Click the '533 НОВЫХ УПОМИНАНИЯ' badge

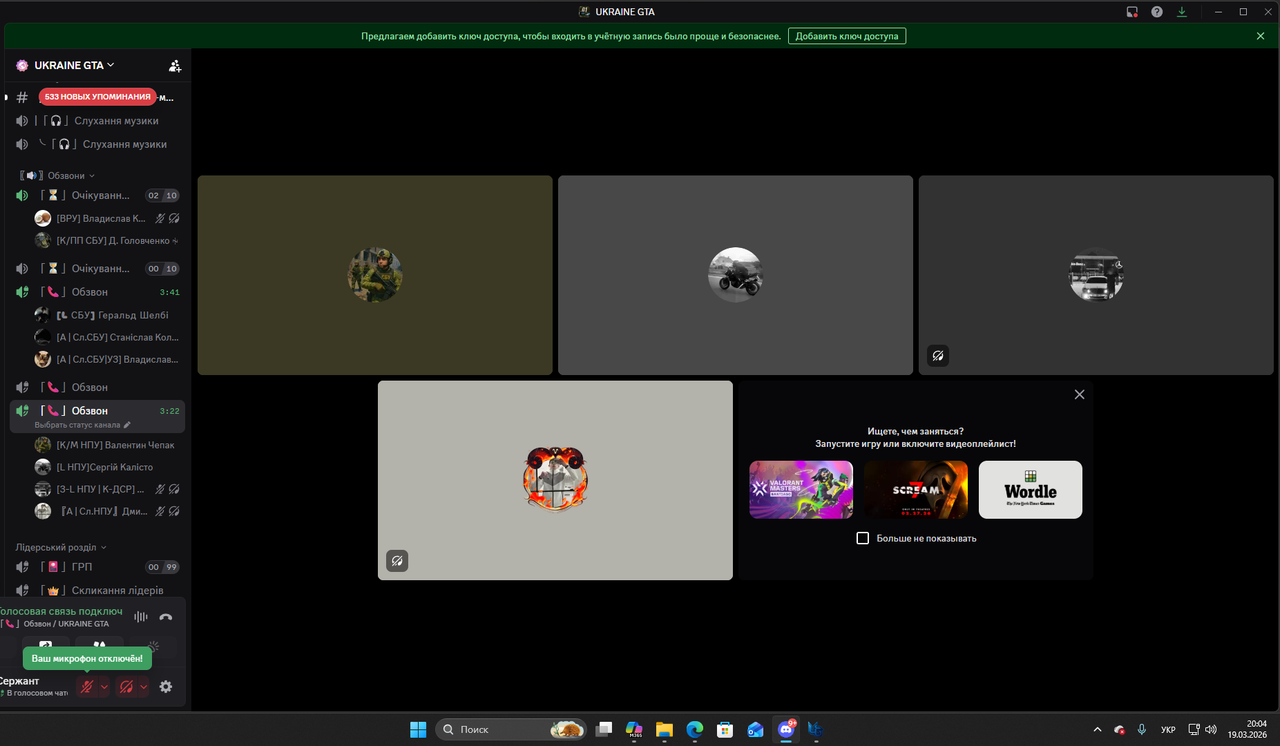98,97
